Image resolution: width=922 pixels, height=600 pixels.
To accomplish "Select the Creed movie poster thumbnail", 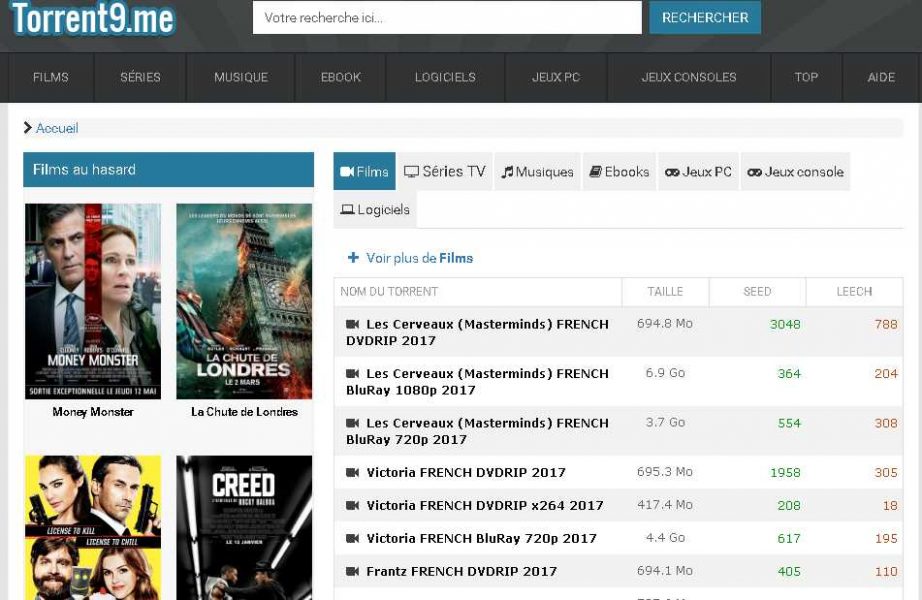I will tap(244, 527).
